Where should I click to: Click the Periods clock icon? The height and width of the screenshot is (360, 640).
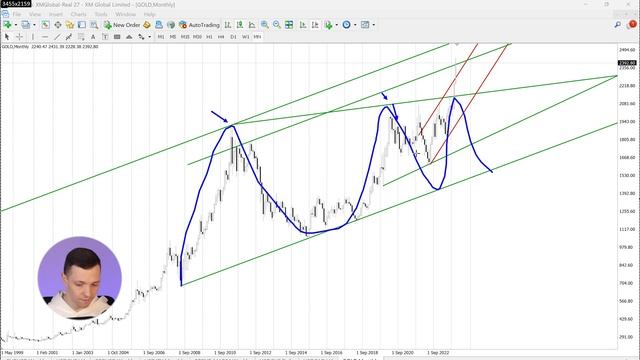point(347,25)
